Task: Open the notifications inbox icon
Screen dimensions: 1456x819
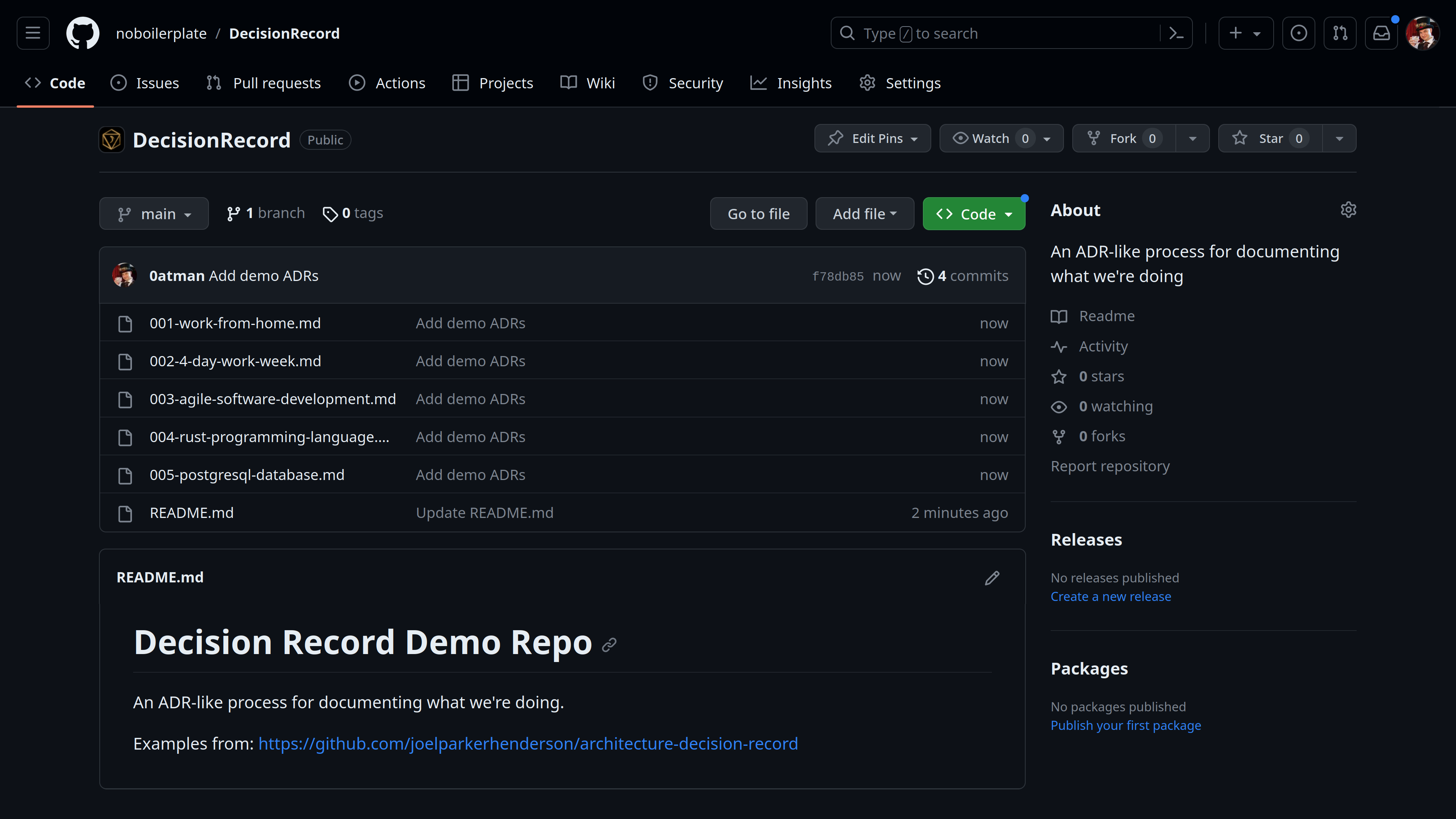Action: click(1381, 33)
